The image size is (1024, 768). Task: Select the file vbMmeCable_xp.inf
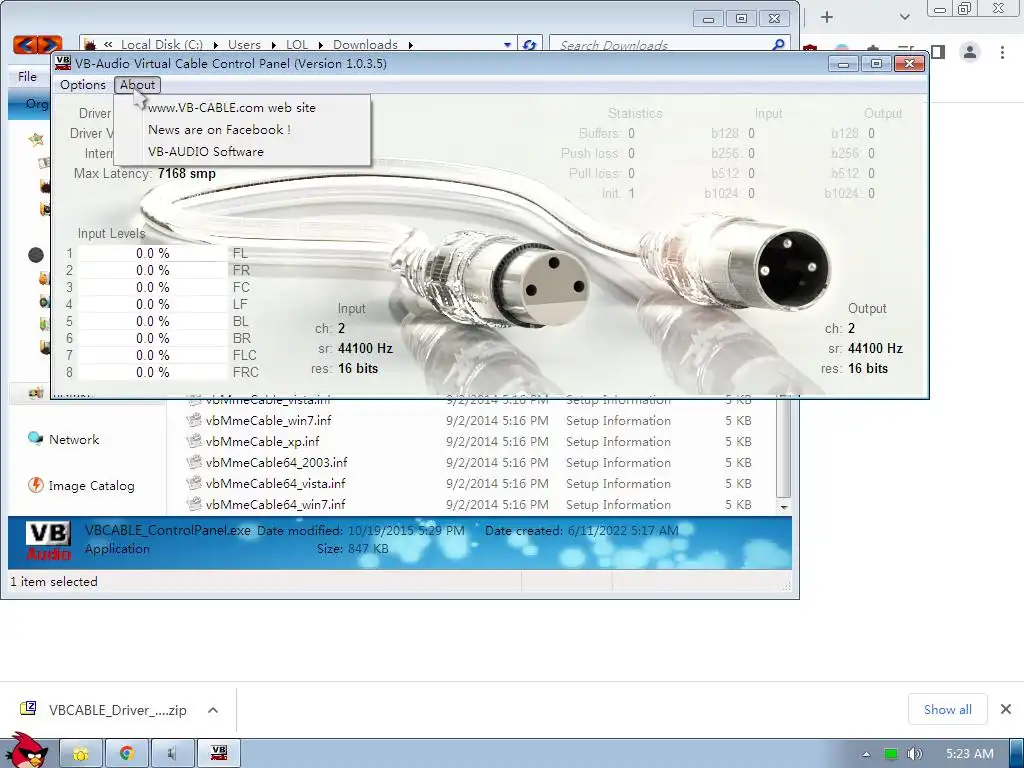point(263,441)
